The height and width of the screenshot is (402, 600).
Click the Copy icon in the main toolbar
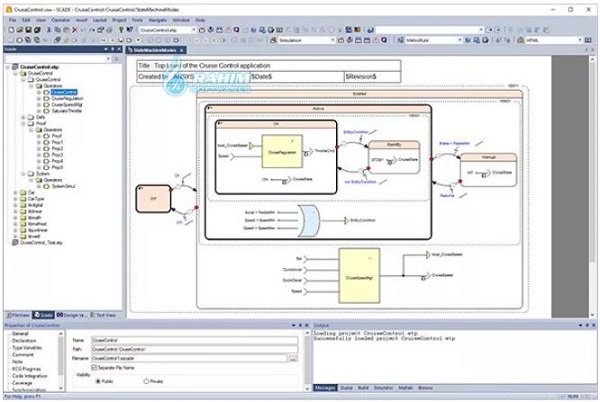pyautogui.click(x=57, y=29)
